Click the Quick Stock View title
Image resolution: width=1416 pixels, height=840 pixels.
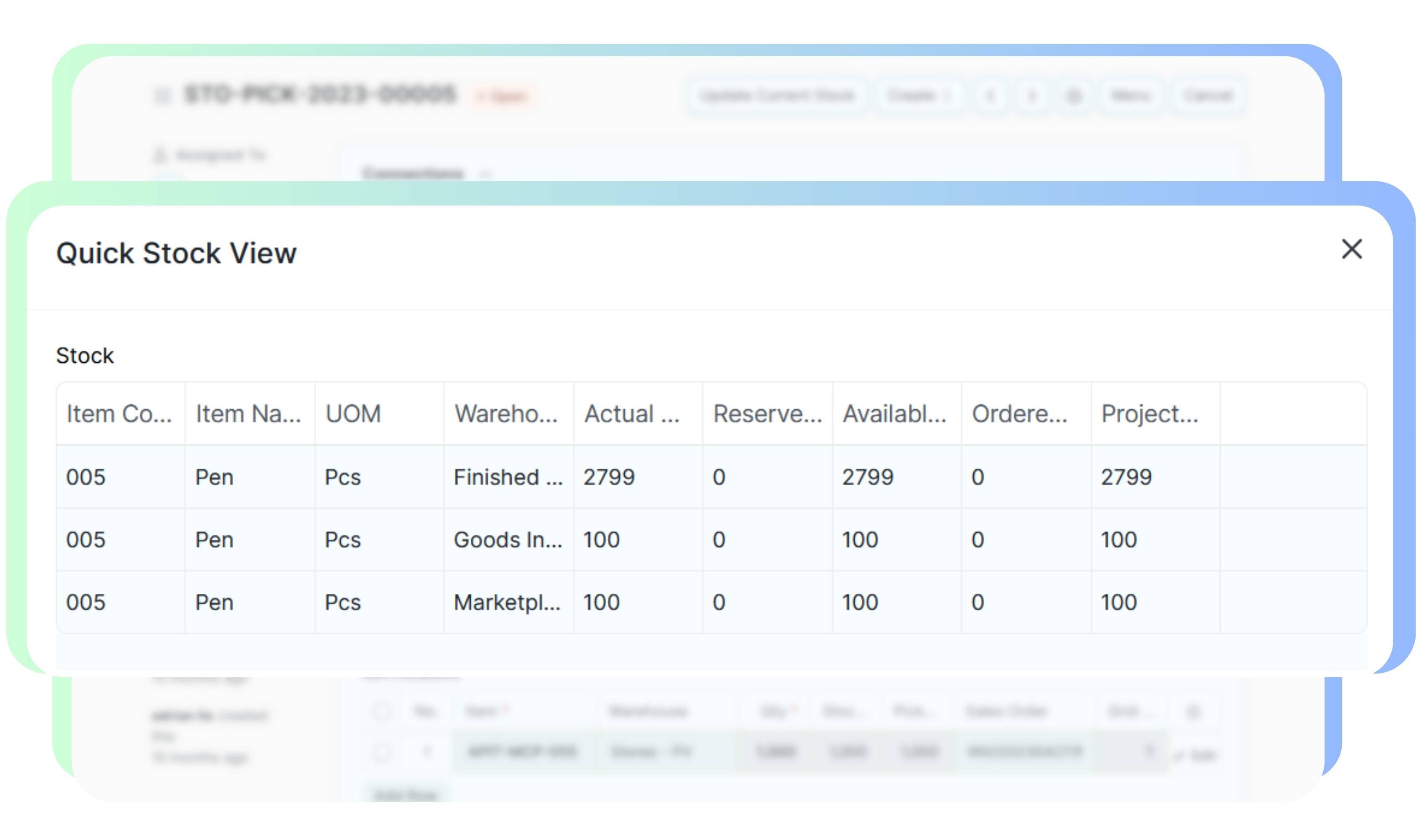point(176,253)
